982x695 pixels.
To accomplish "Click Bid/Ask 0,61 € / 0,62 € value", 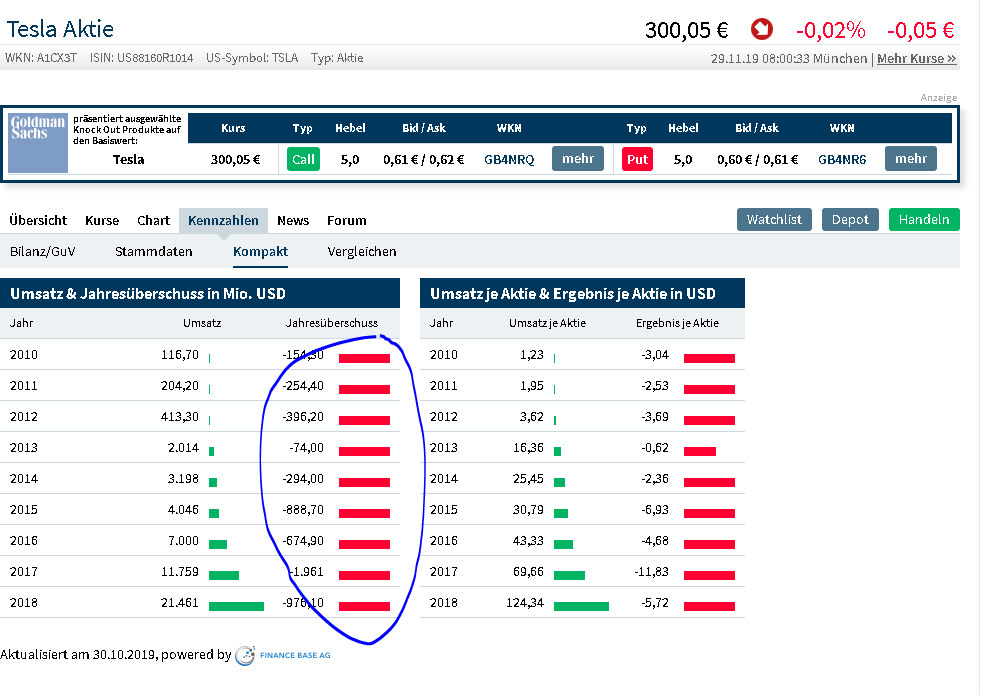I will pyautogui.click(x=423, y=160).
